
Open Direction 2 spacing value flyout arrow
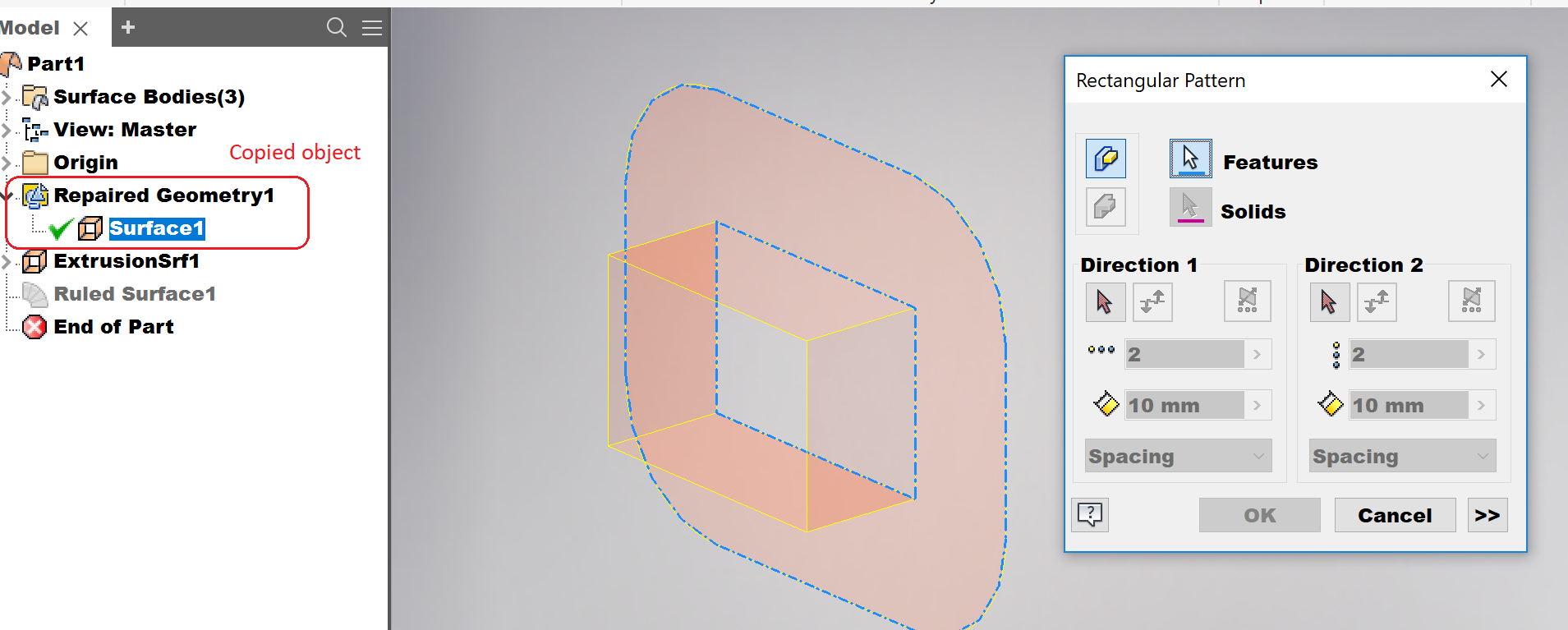pyautogui.click(x=1482, y=406)
